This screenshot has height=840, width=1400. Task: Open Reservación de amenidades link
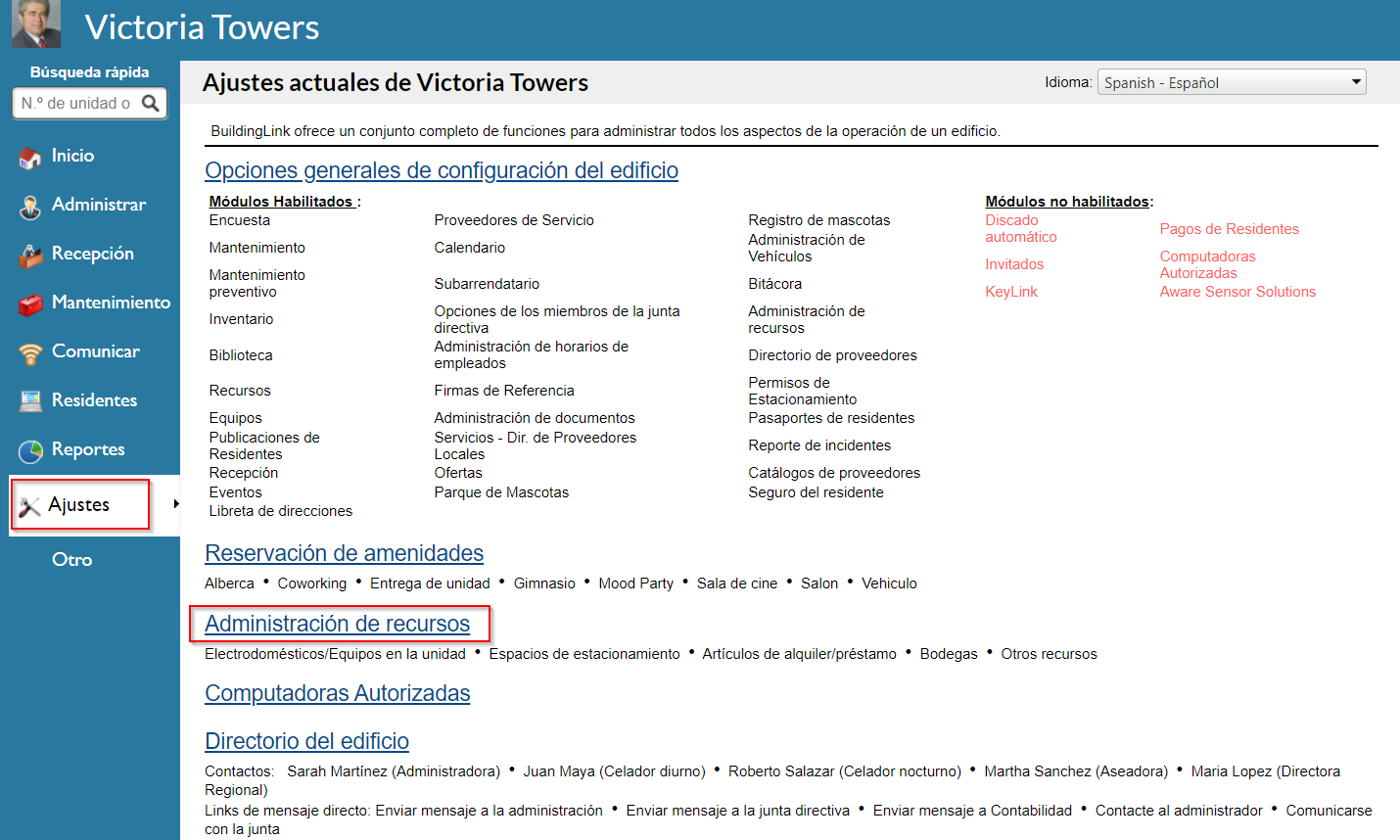344,553
